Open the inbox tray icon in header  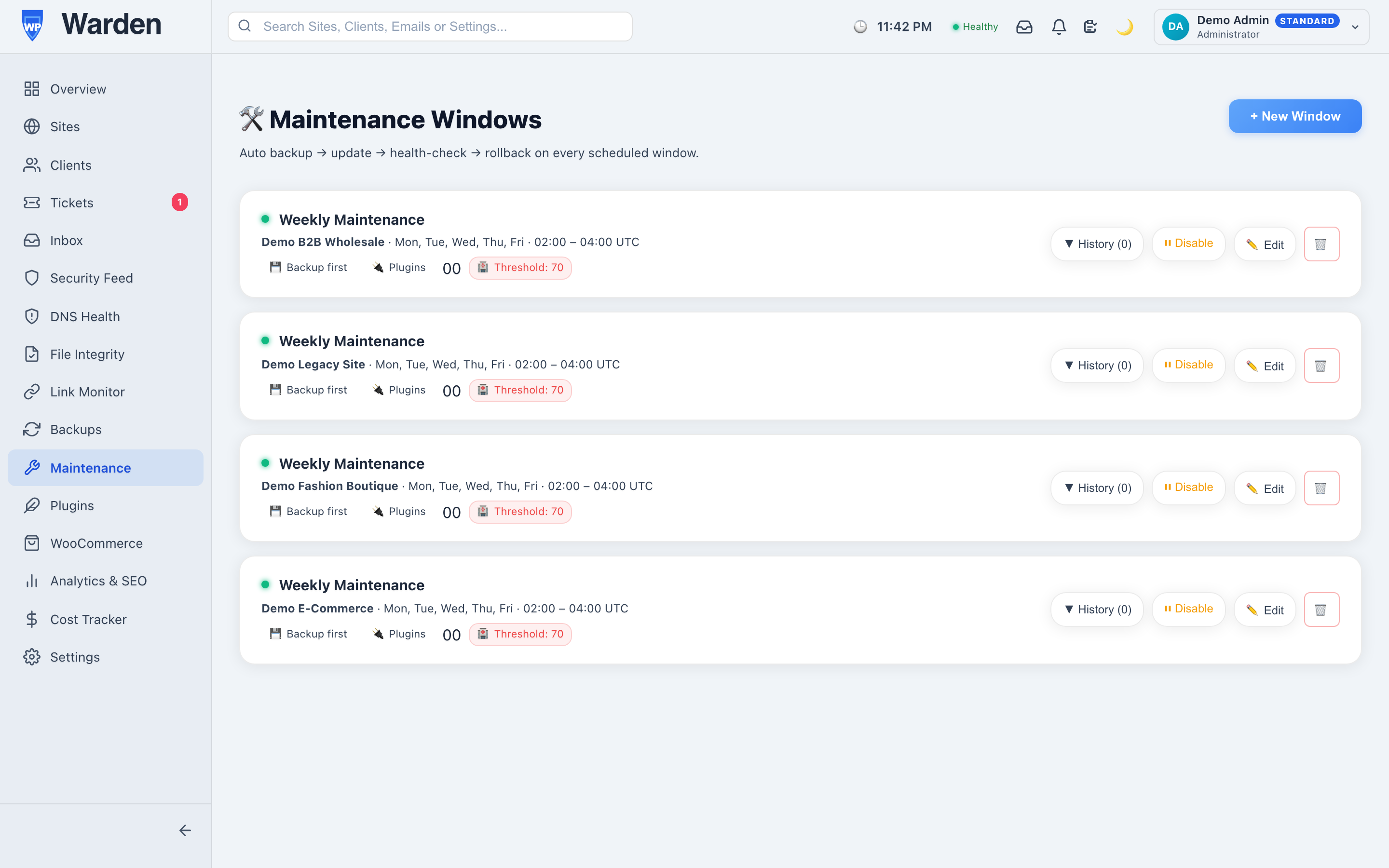pos(1024,27)
